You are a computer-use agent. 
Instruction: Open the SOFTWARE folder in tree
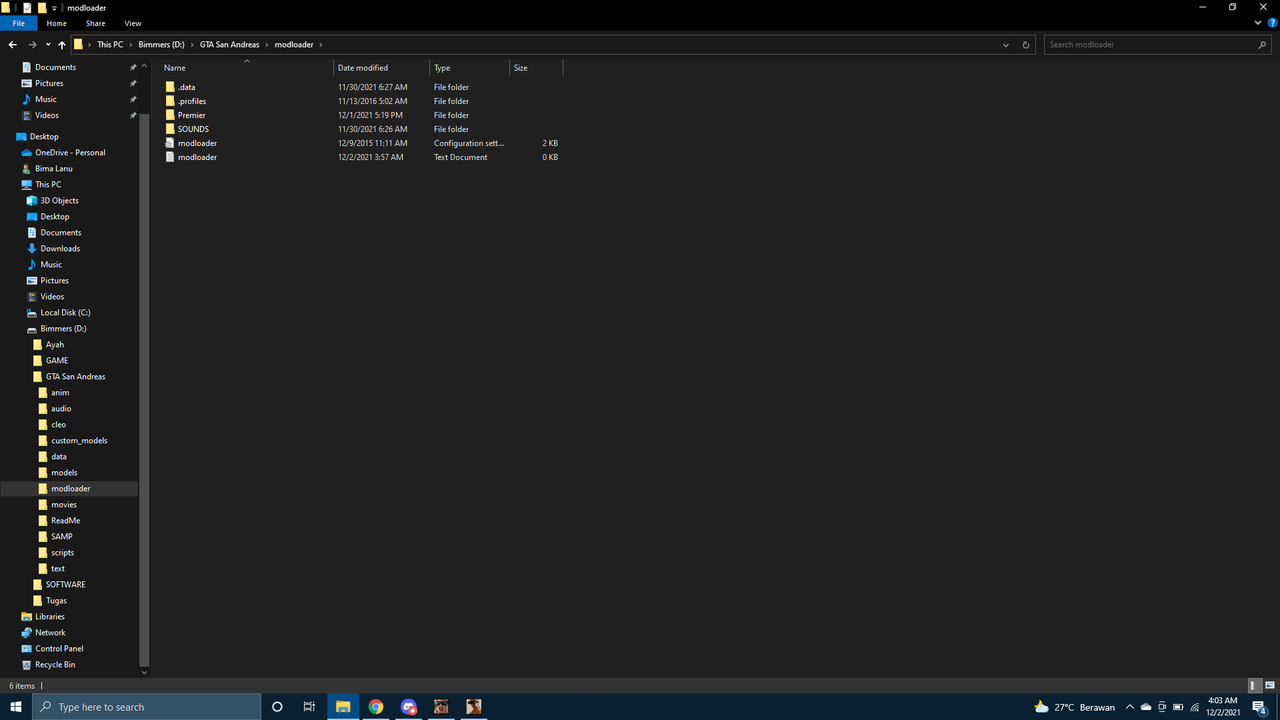pyautogui.click(x=65, y=584)
